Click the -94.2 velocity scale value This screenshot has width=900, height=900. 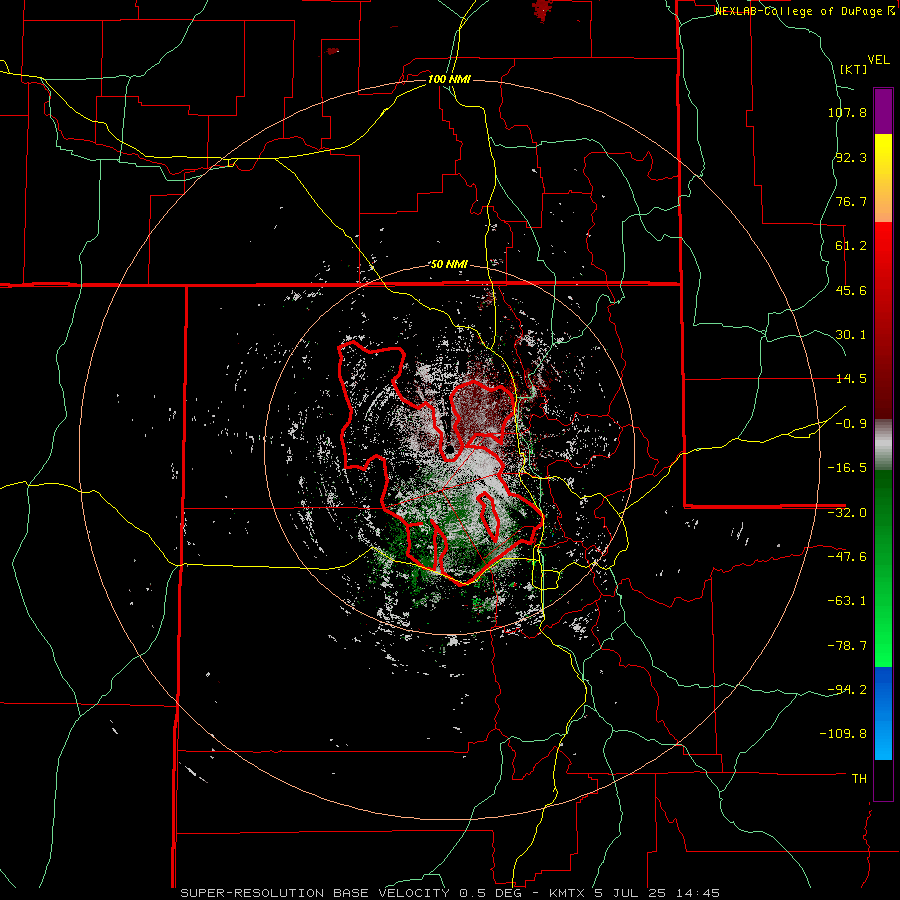pos(847,689)
